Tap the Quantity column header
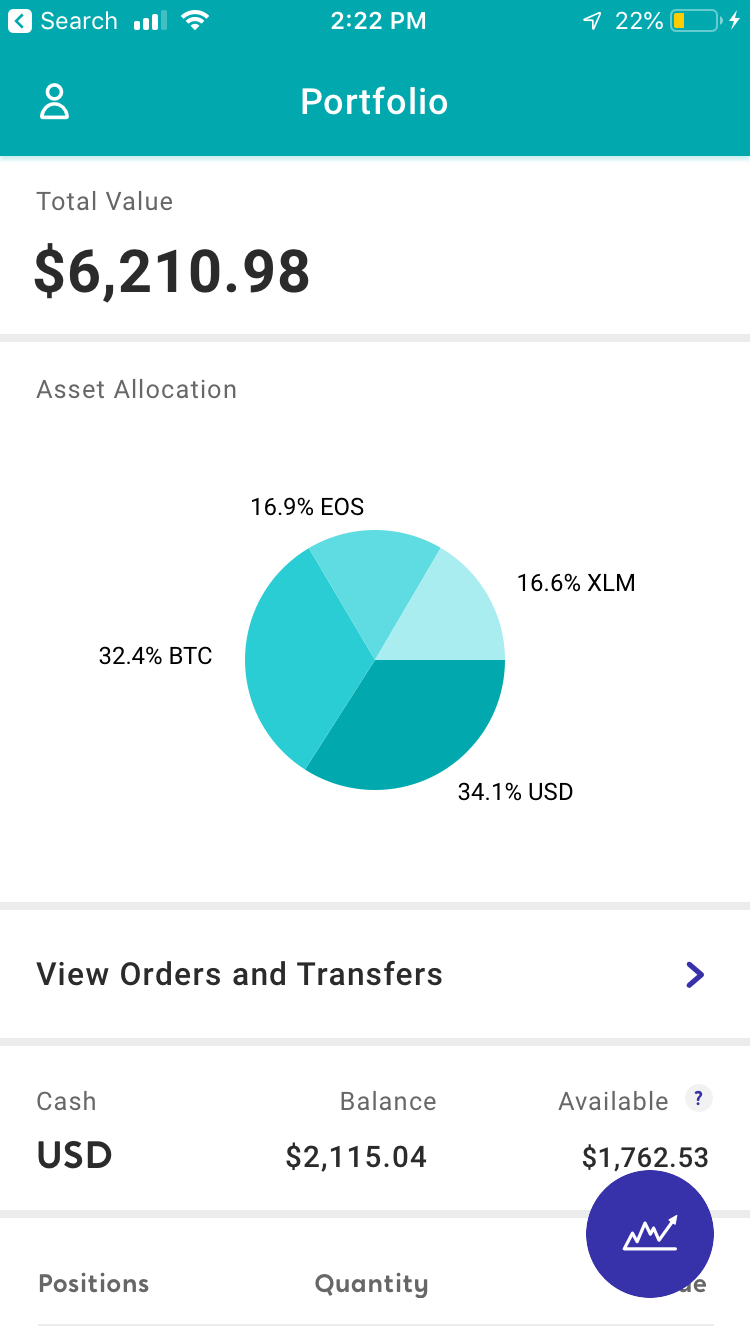Image resolution: width=750 pixels, height=1334 pixels. click(x=371, y=1284)
